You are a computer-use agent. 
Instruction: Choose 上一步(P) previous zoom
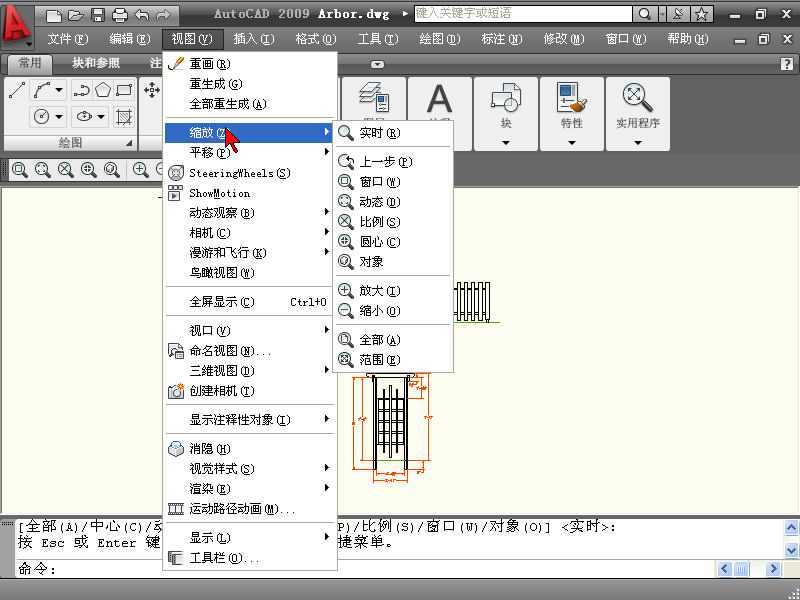[x=393, y=162]
